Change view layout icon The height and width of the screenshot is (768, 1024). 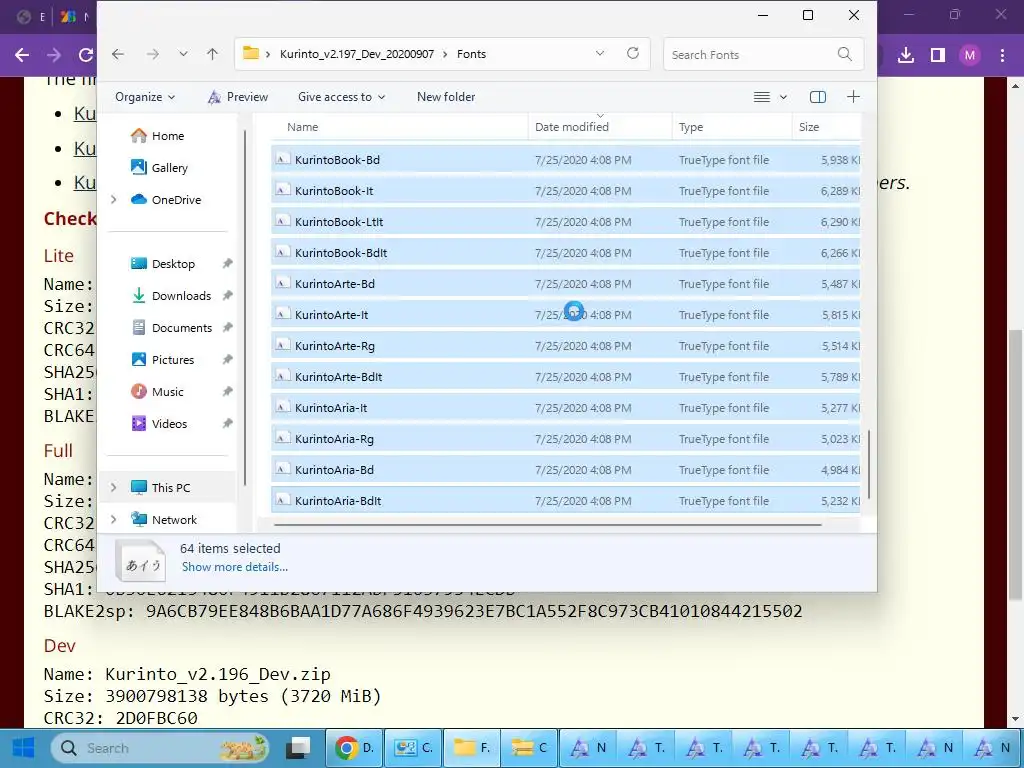coord(761,97)
